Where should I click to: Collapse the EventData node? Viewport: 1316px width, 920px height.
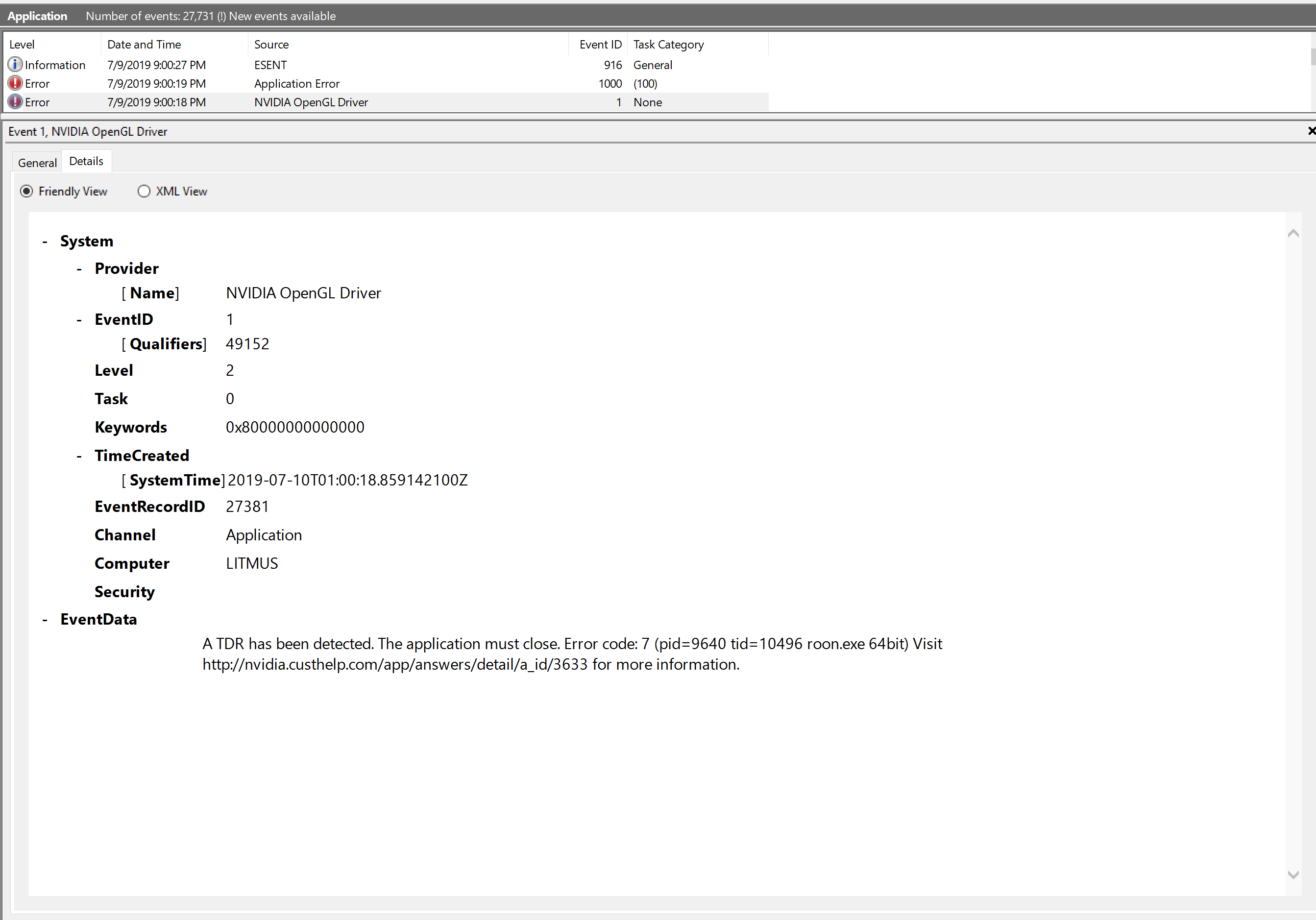click(45, 620)
